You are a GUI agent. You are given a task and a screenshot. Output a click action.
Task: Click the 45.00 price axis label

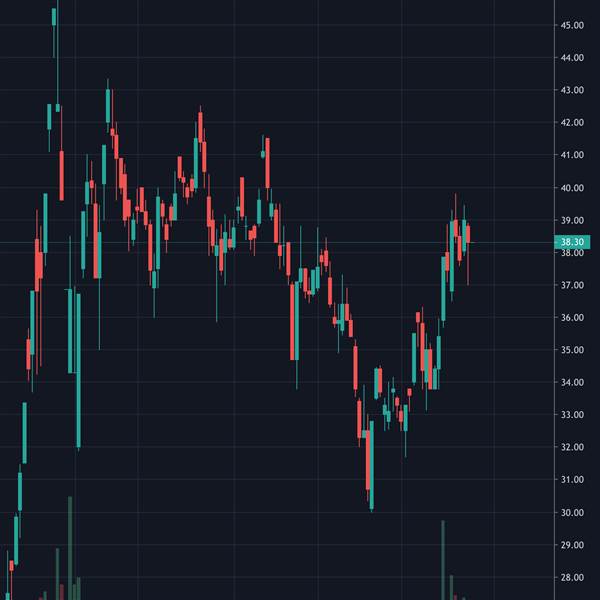click(x=572, y=25)
